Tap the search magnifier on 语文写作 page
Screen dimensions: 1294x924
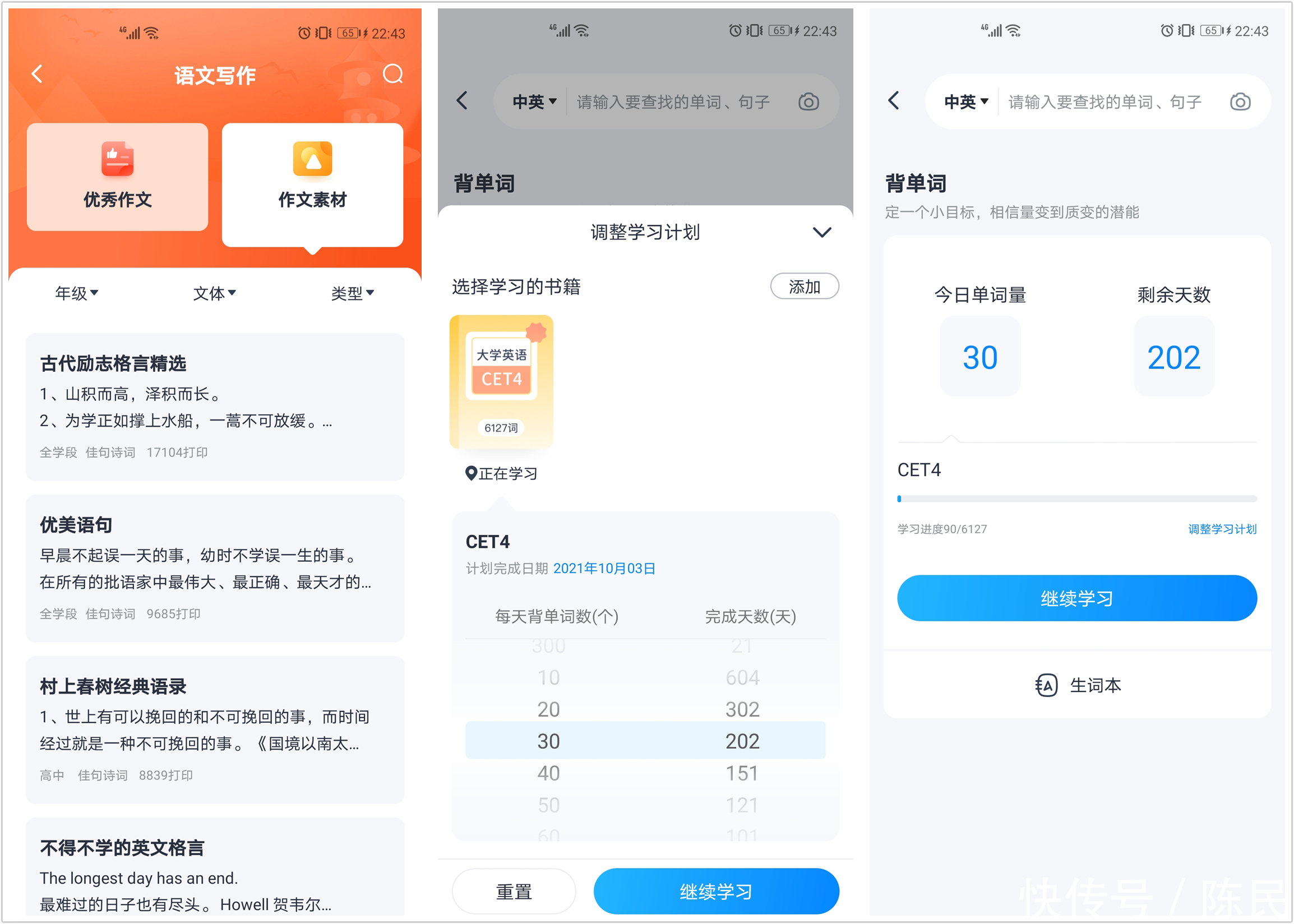tap(392, 74)
